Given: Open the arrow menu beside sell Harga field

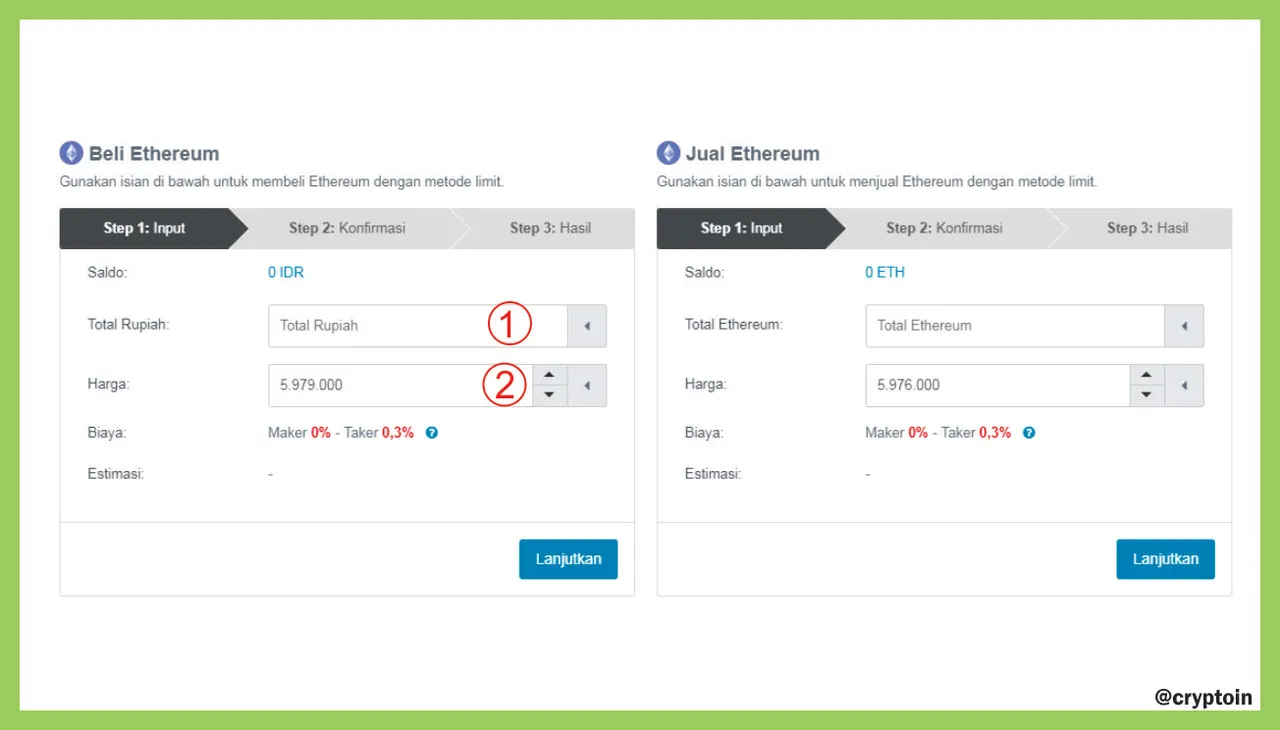Looking at the screenshot, I should (1184, 385).
